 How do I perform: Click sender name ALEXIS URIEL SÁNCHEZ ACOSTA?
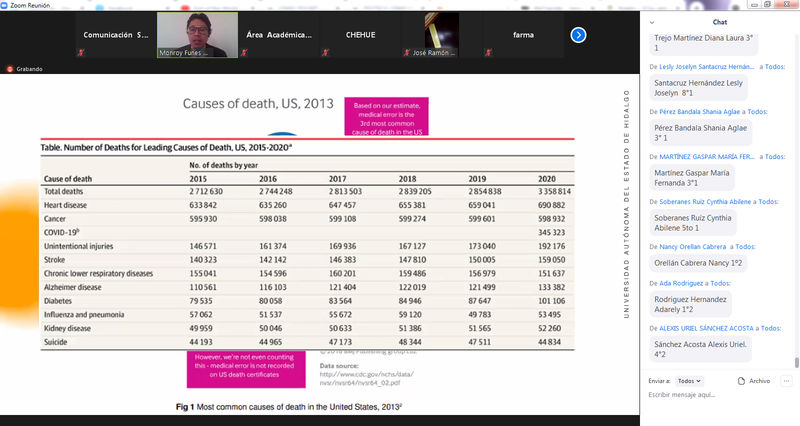click(708, 327)
